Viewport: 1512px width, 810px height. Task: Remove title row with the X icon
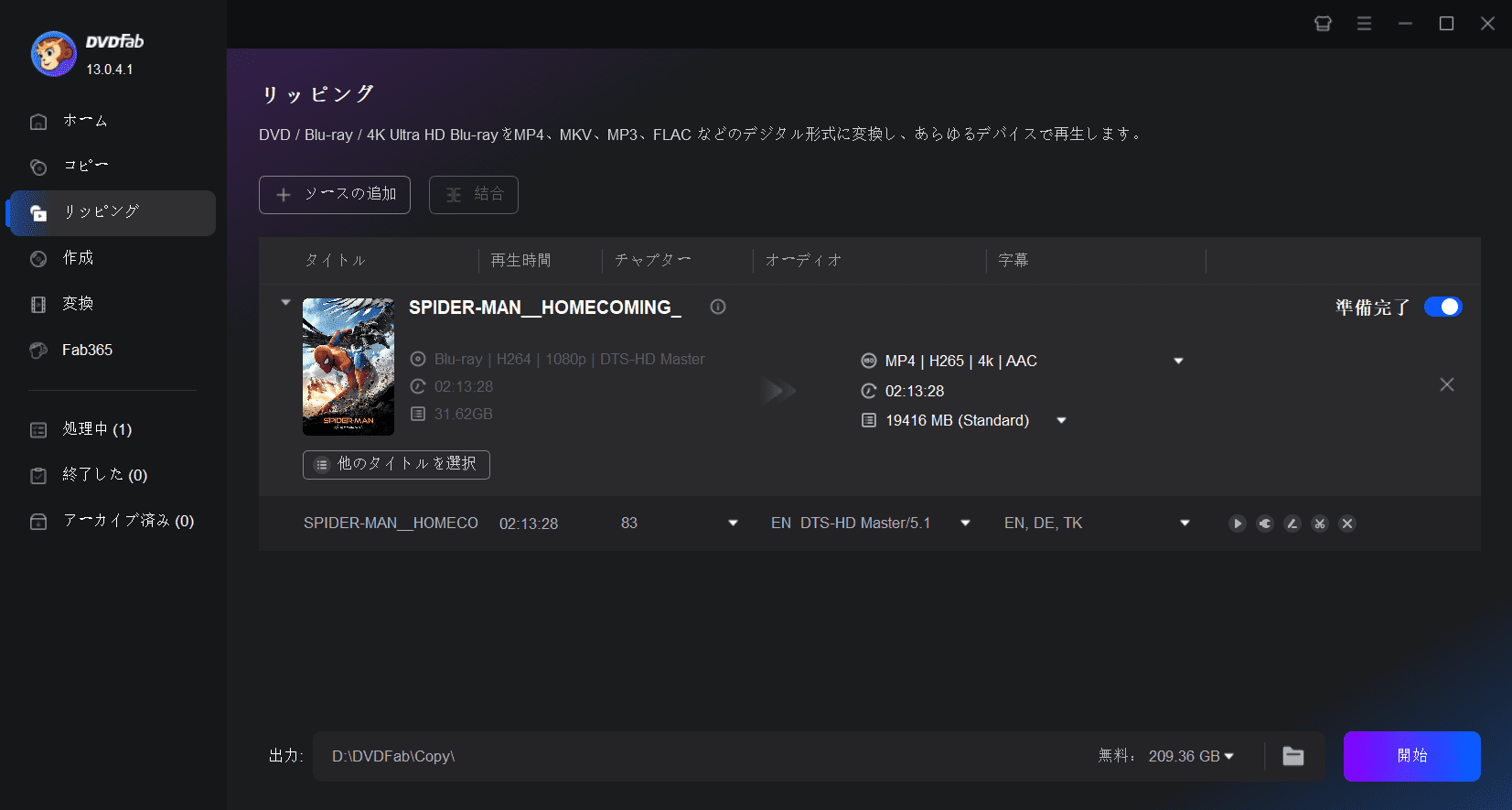(1347, 524)
